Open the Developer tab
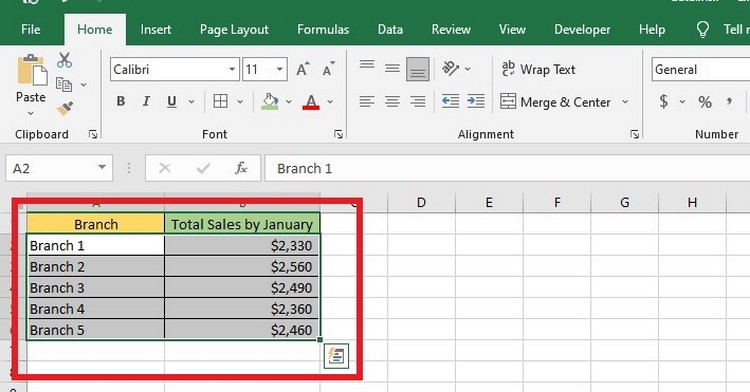Screen dimensions: 750x392 coord(582,30)
